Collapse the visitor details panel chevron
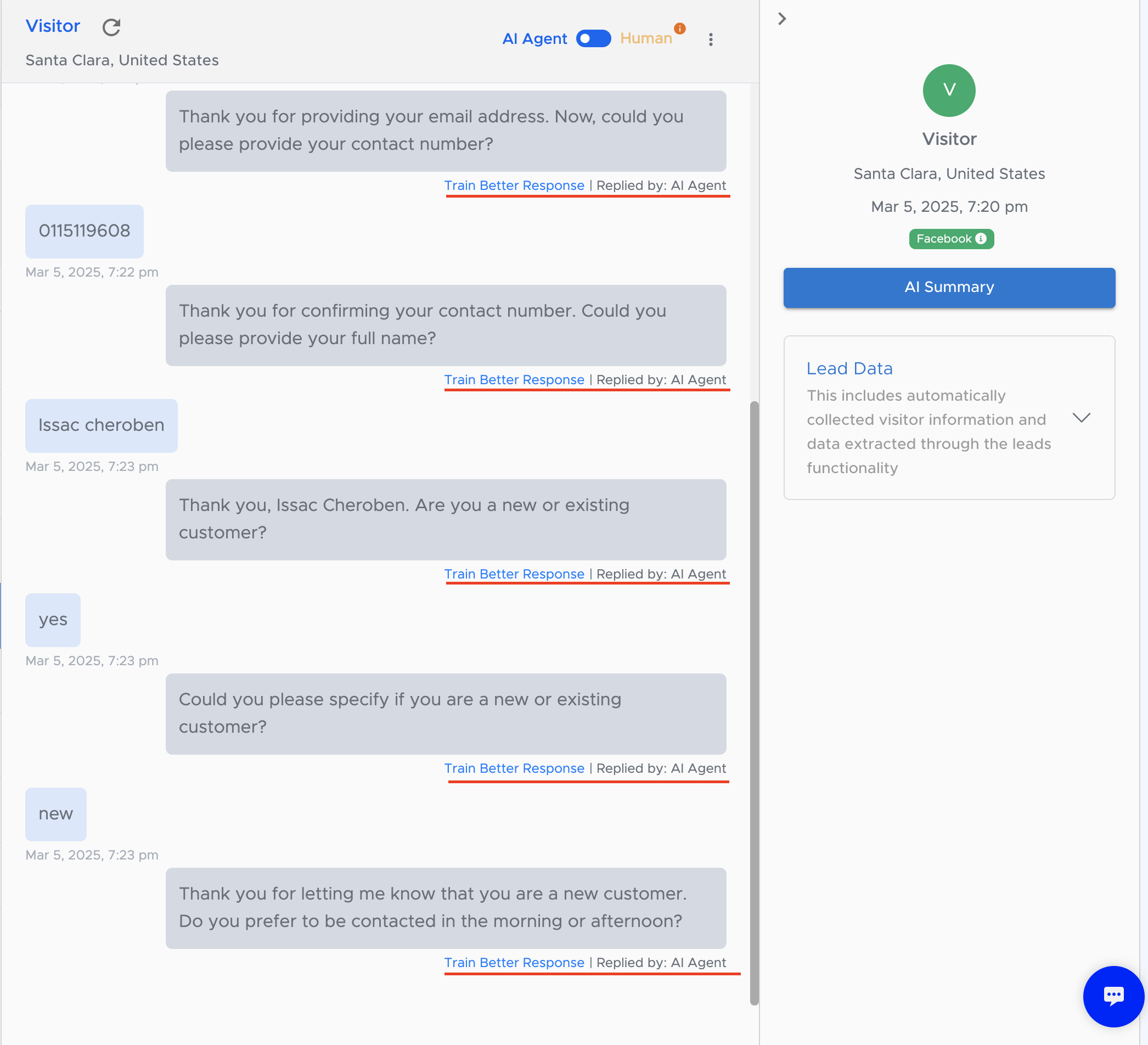Screen dimensions: 1148x1045 click(x=782, y=19)
